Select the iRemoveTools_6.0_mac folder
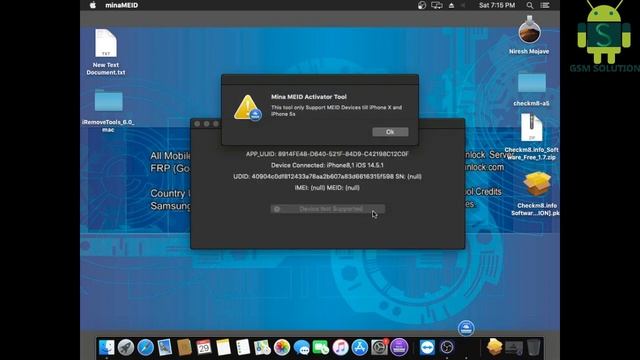 [x=108, y=110]
